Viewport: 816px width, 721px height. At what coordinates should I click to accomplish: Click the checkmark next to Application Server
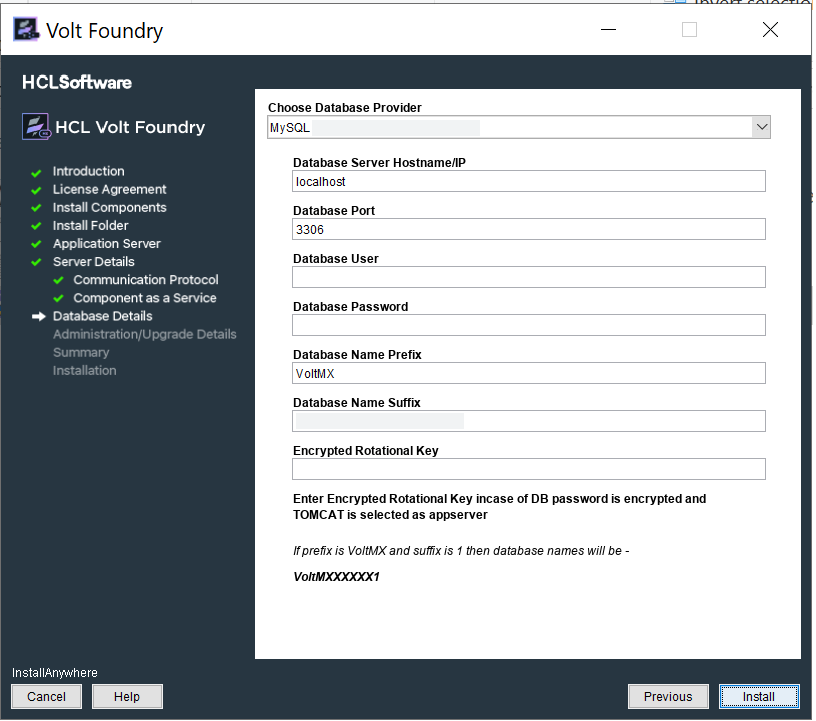[37, 244]
